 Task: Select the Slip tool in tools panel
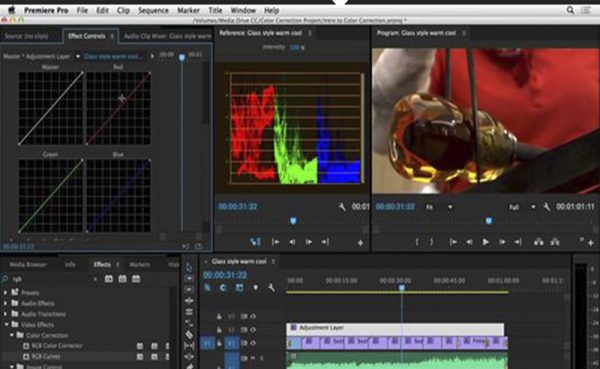tap(189, 346)
